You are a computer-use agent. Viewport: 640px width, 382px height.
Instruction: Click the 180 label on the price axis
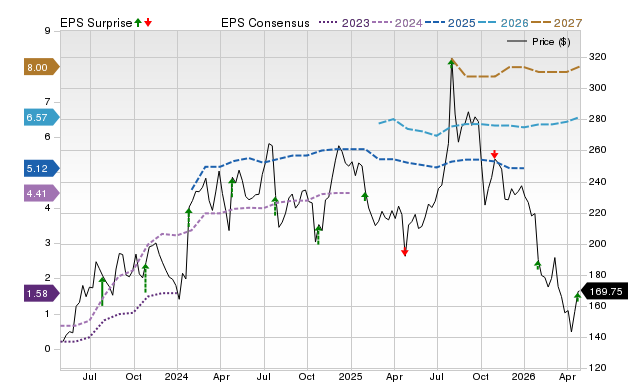coord(598,275)
